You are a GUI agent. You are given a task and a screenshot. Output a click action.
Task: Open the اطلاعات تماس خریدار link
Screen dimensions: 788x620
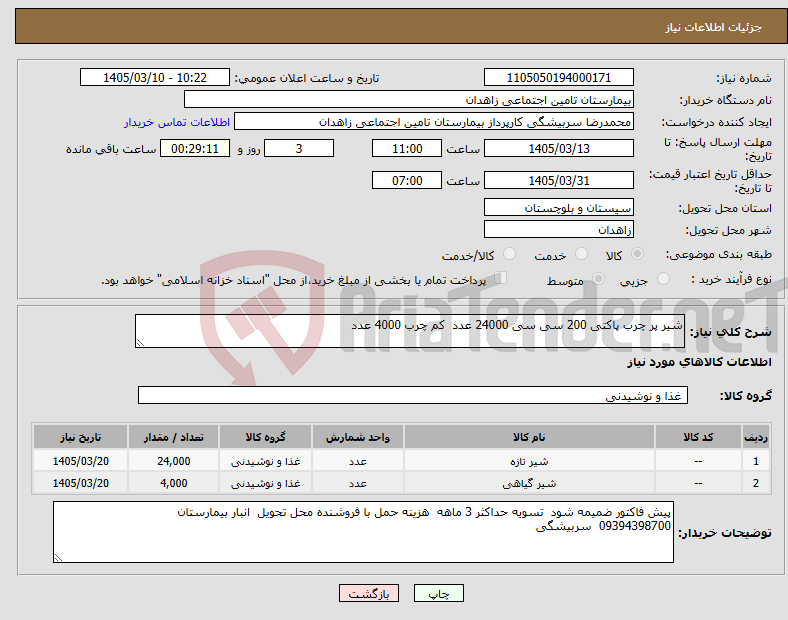pos(177,122)
